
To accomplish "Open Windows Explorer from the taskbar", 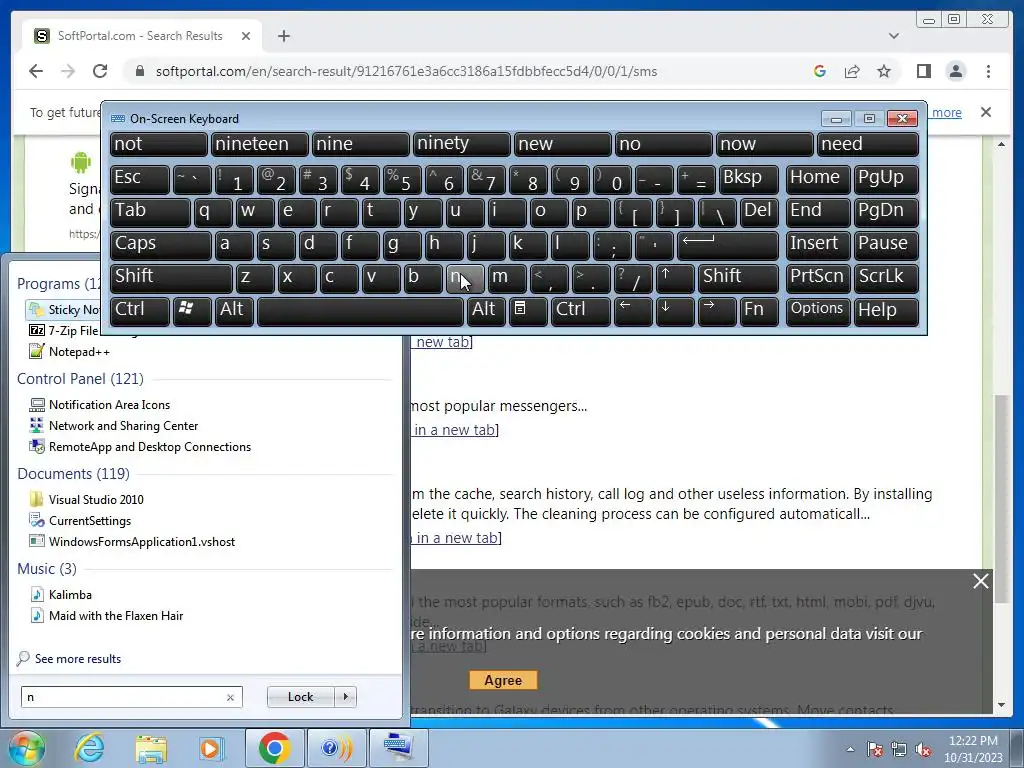I will [151, 748].
